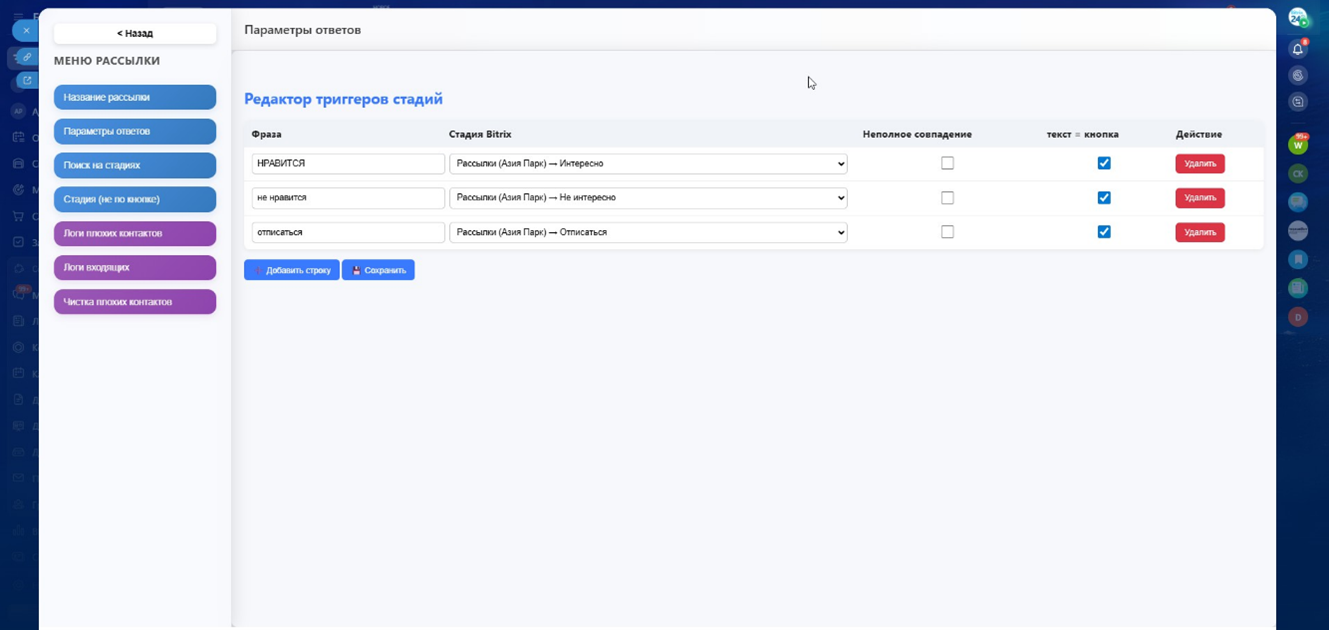Image resolution: width=1329 pixels, height=630 pixels.
Task: Click phrase field containing НРАВИТСЯ
Action: click(x=348, y=164)
